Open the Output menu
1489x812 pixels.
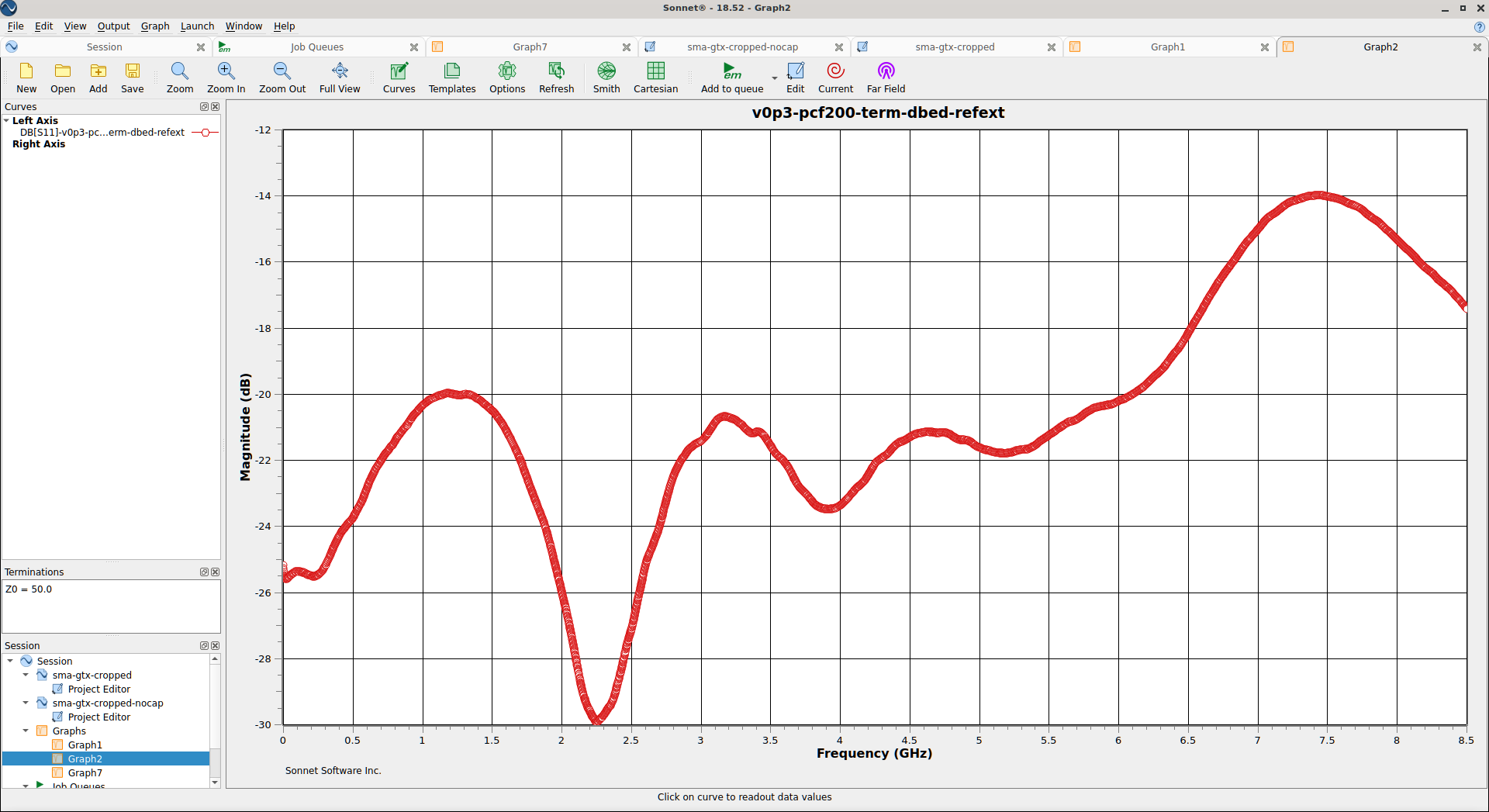[x=113, y=26]
